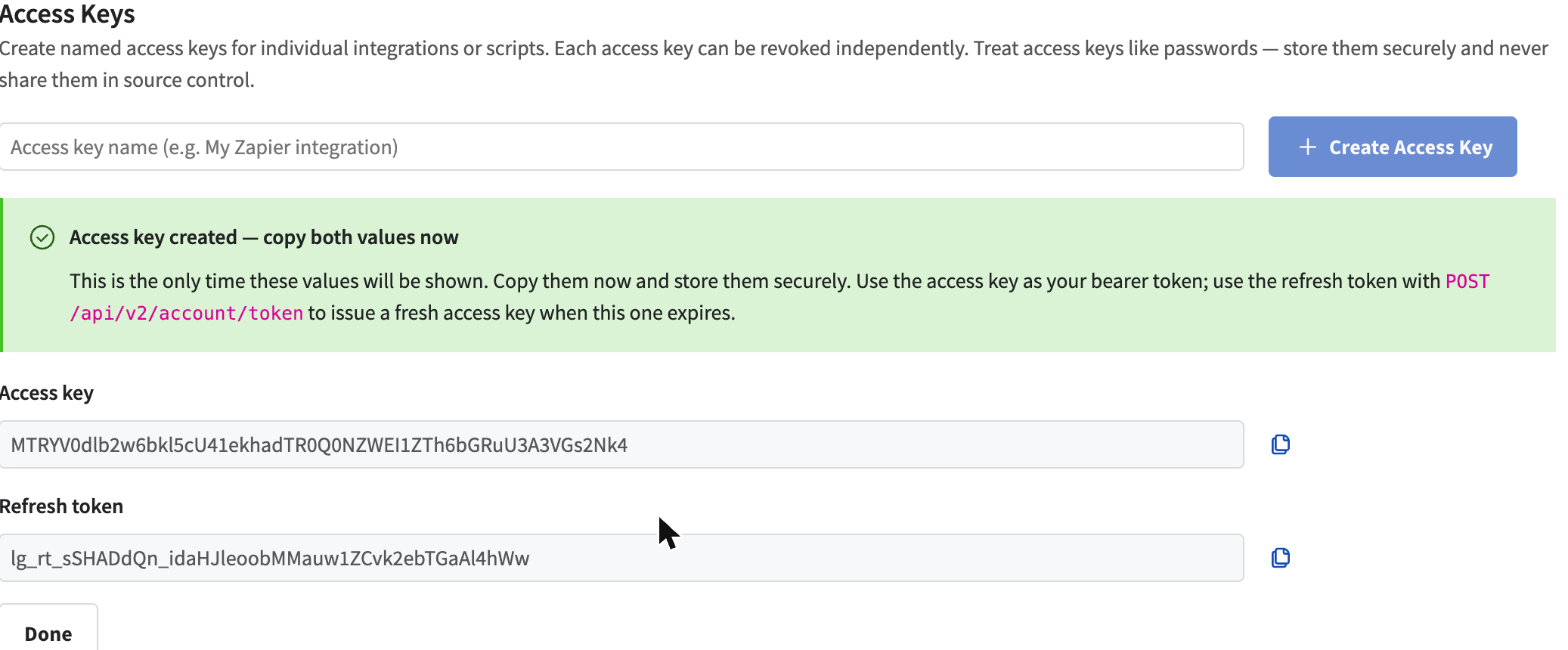Click the /api/v2/account/token endpoint text
Image resolution: width=1568 pixels, height=650 pixels.
(x=186, y=313)
